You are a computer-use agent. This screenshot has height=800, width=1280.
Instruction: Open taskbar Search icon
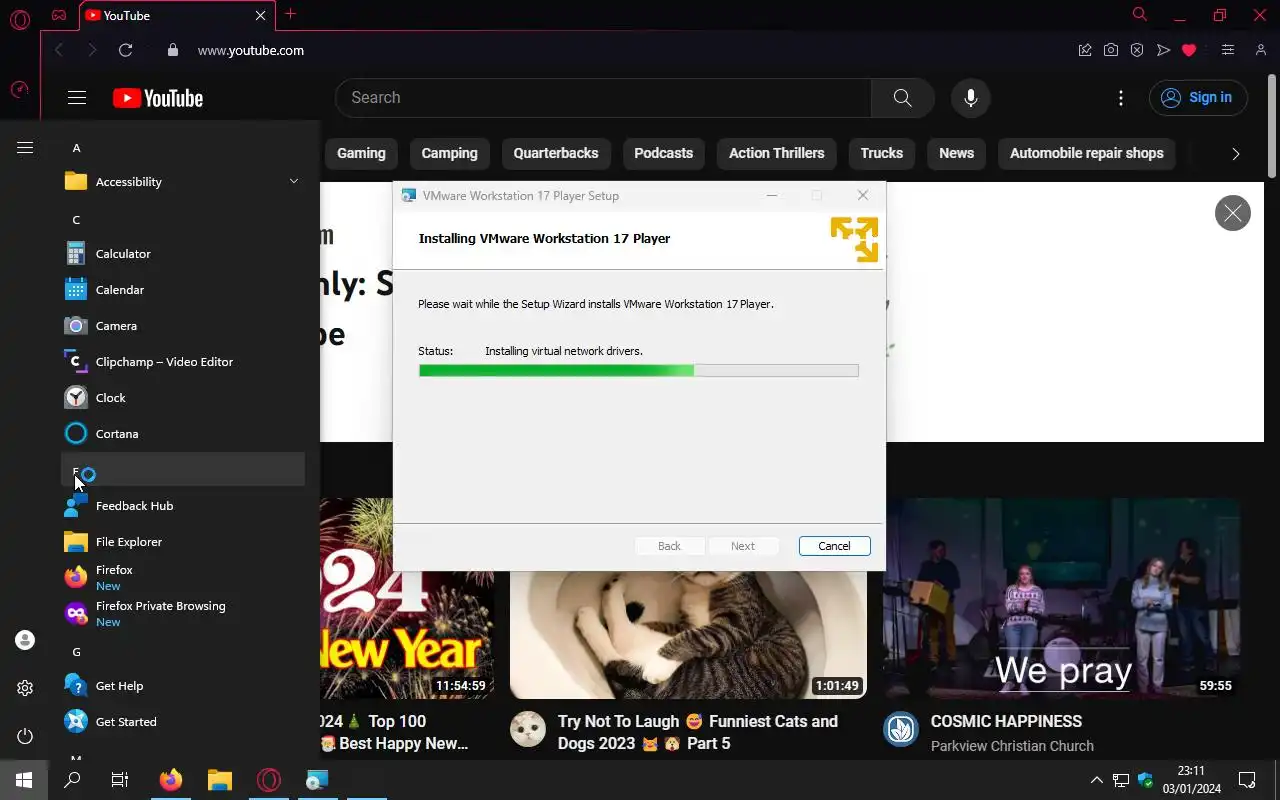72,780
